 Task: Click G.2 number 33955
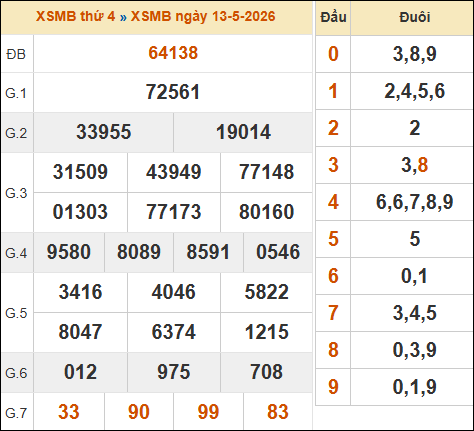(104, 132)
